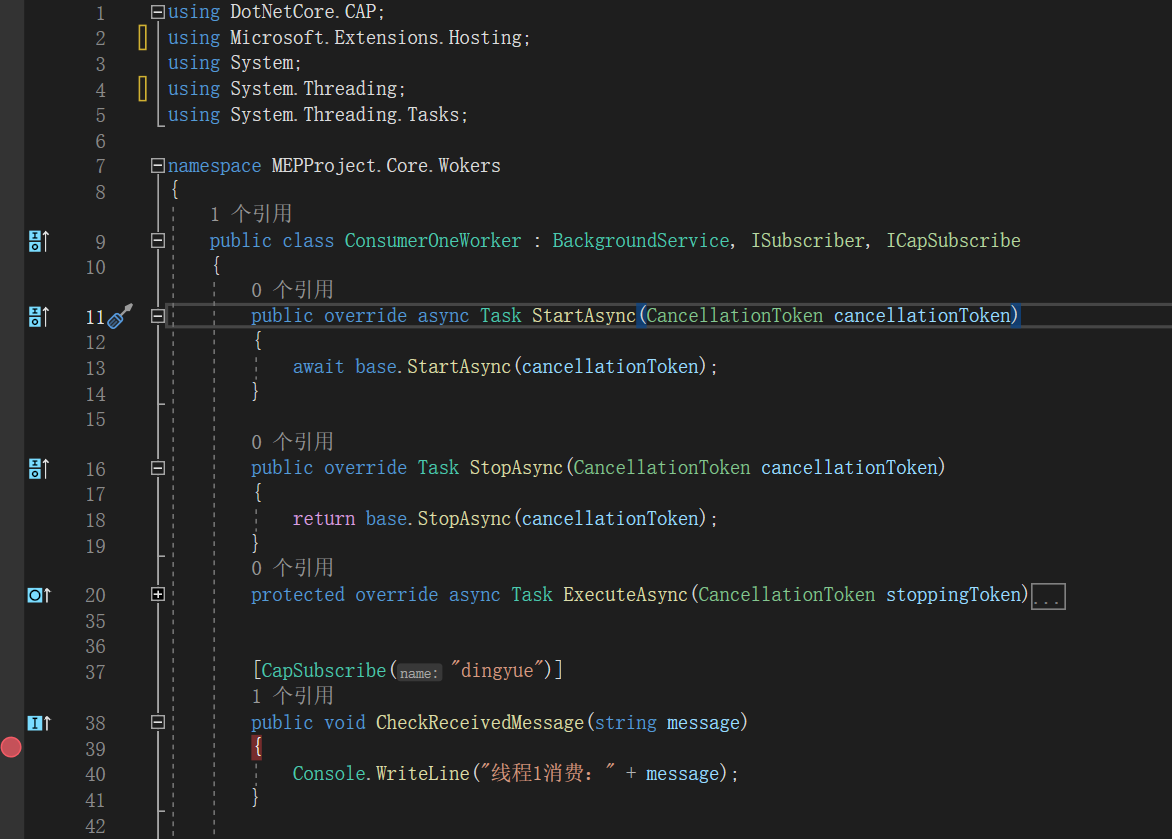Collapse the StopAsync method
This screenshot has width=1172, height=839.
click(156, 468)
